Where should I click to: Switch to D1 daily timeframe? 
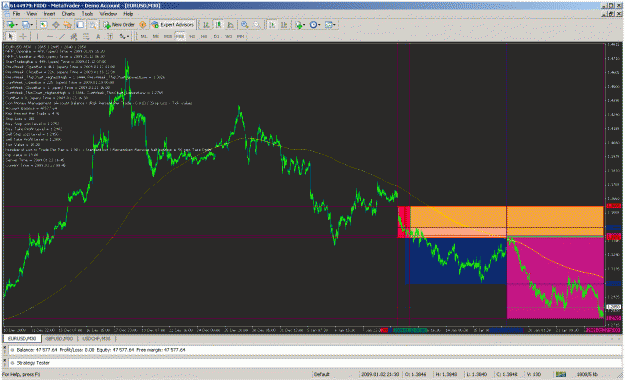point(216,36)
